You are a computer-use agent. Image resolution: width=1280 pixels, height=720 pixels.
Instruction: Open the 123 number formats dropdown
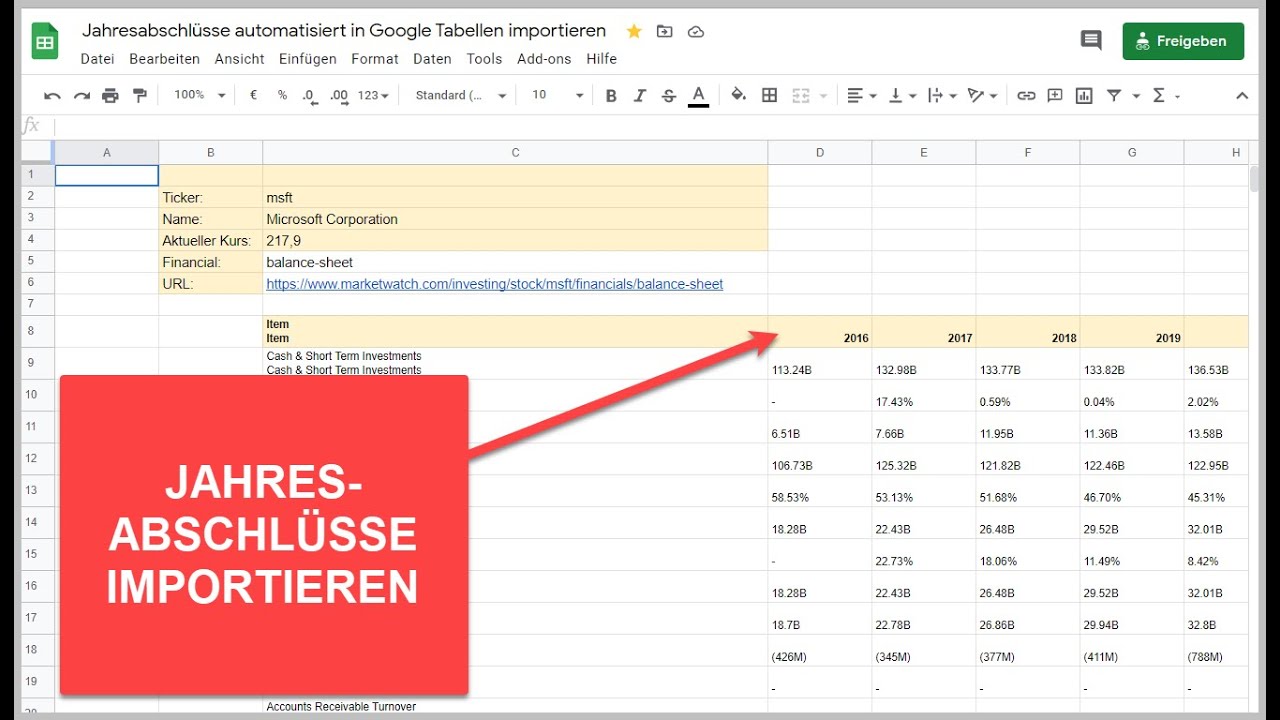pos(373,95)
